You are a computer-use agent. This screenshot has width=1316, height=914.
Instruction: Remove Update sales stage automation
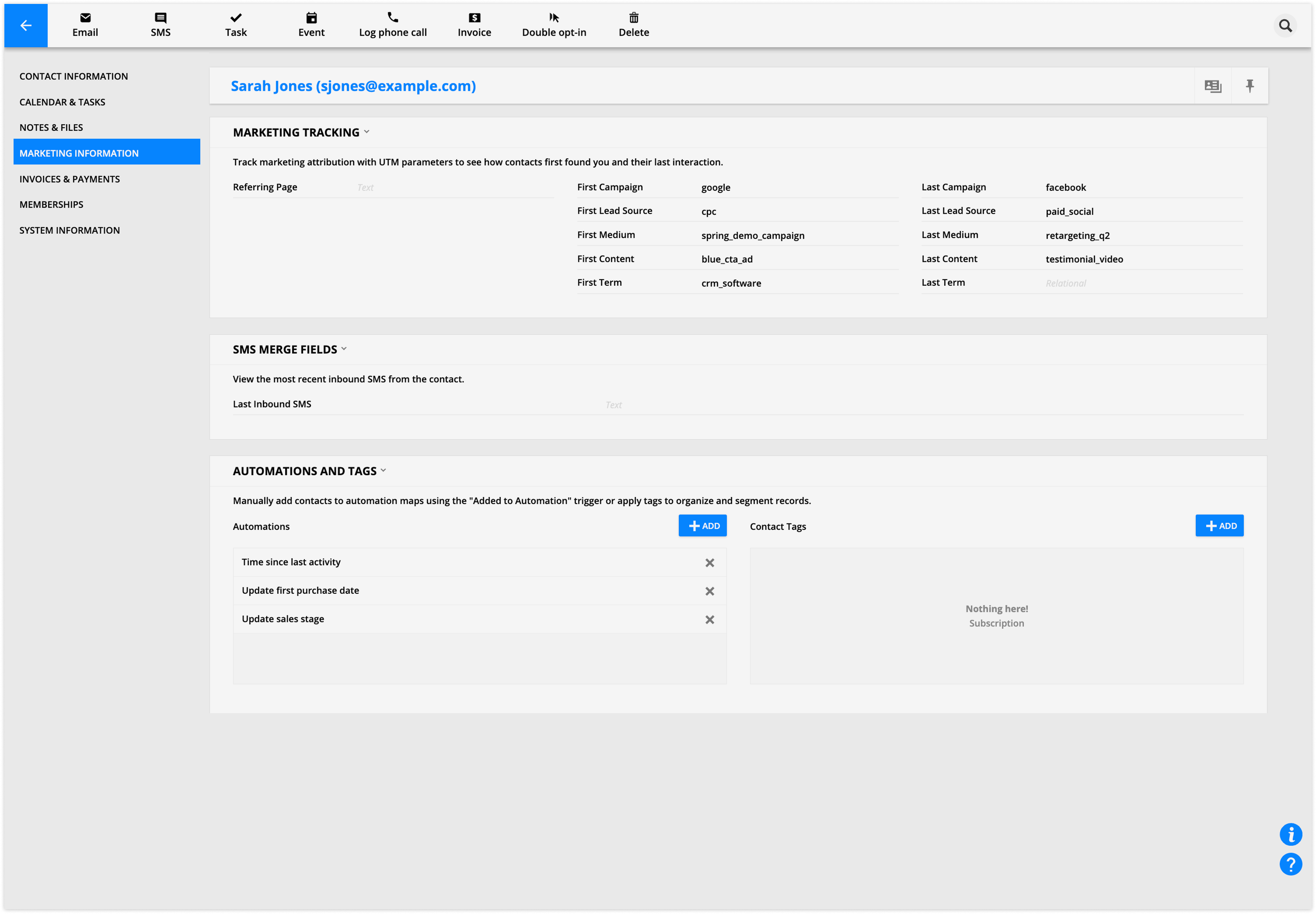pos(709,620)
